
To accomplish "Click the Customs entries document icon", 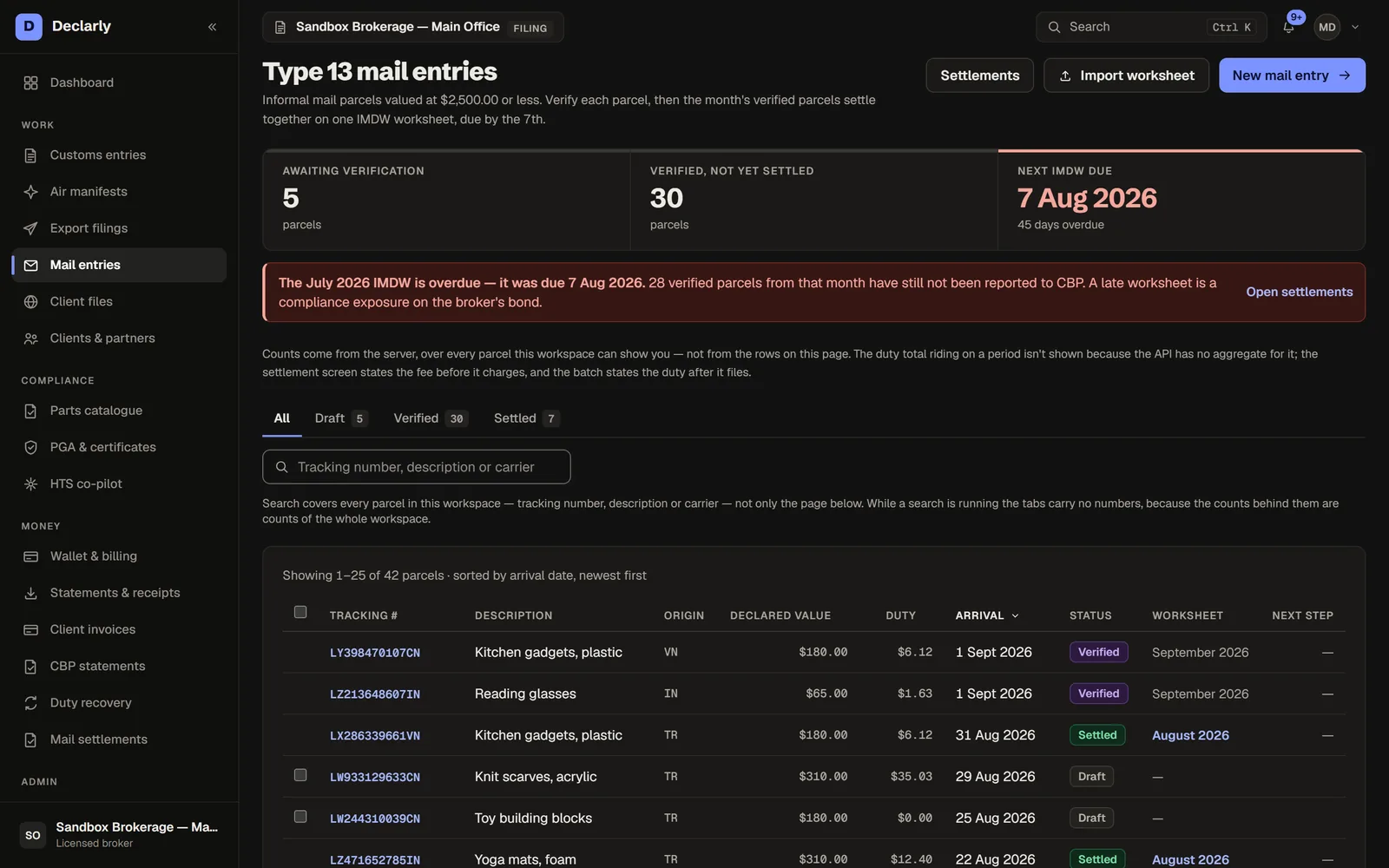I will pos(31,155).
